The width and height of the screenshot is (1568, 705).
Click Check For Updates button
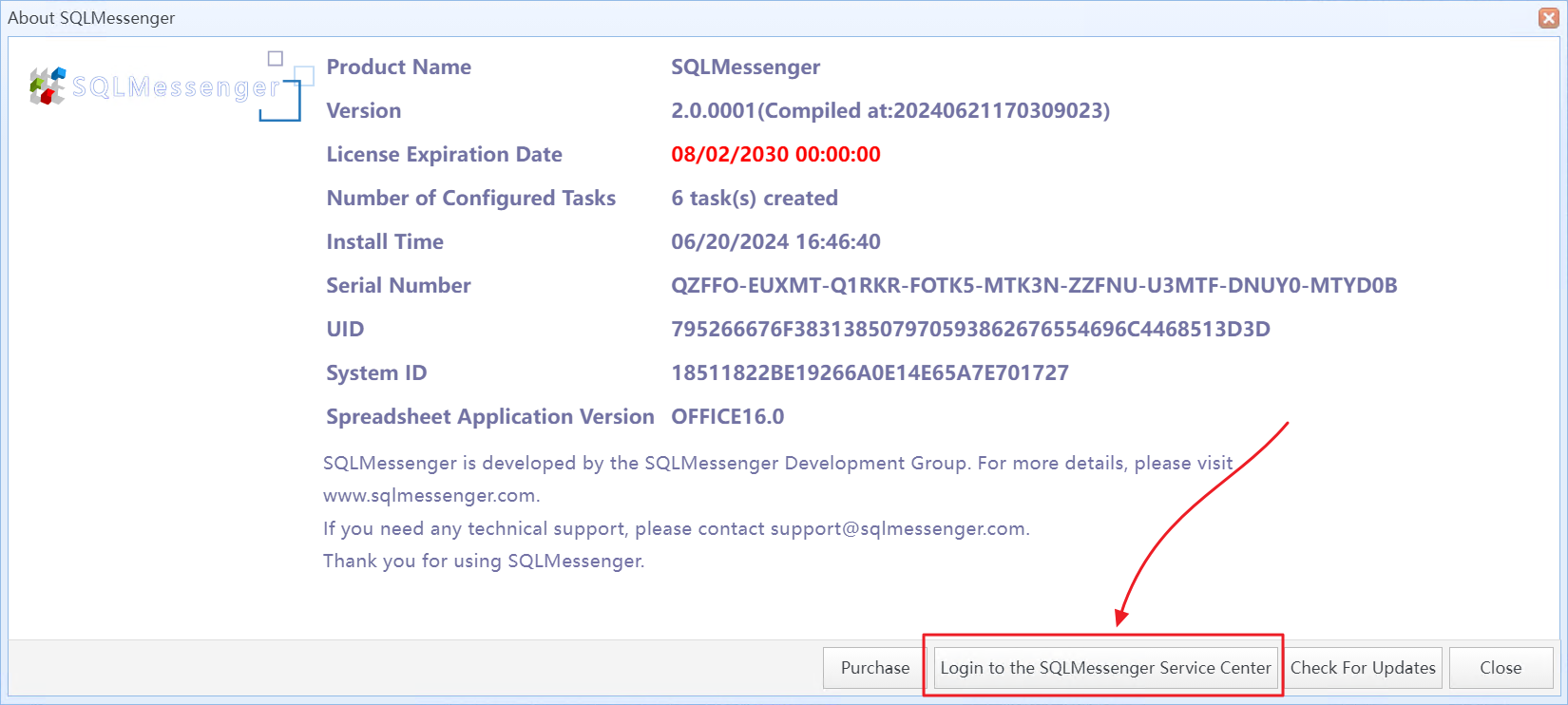pyautogui.click(x=1363, y=668)
